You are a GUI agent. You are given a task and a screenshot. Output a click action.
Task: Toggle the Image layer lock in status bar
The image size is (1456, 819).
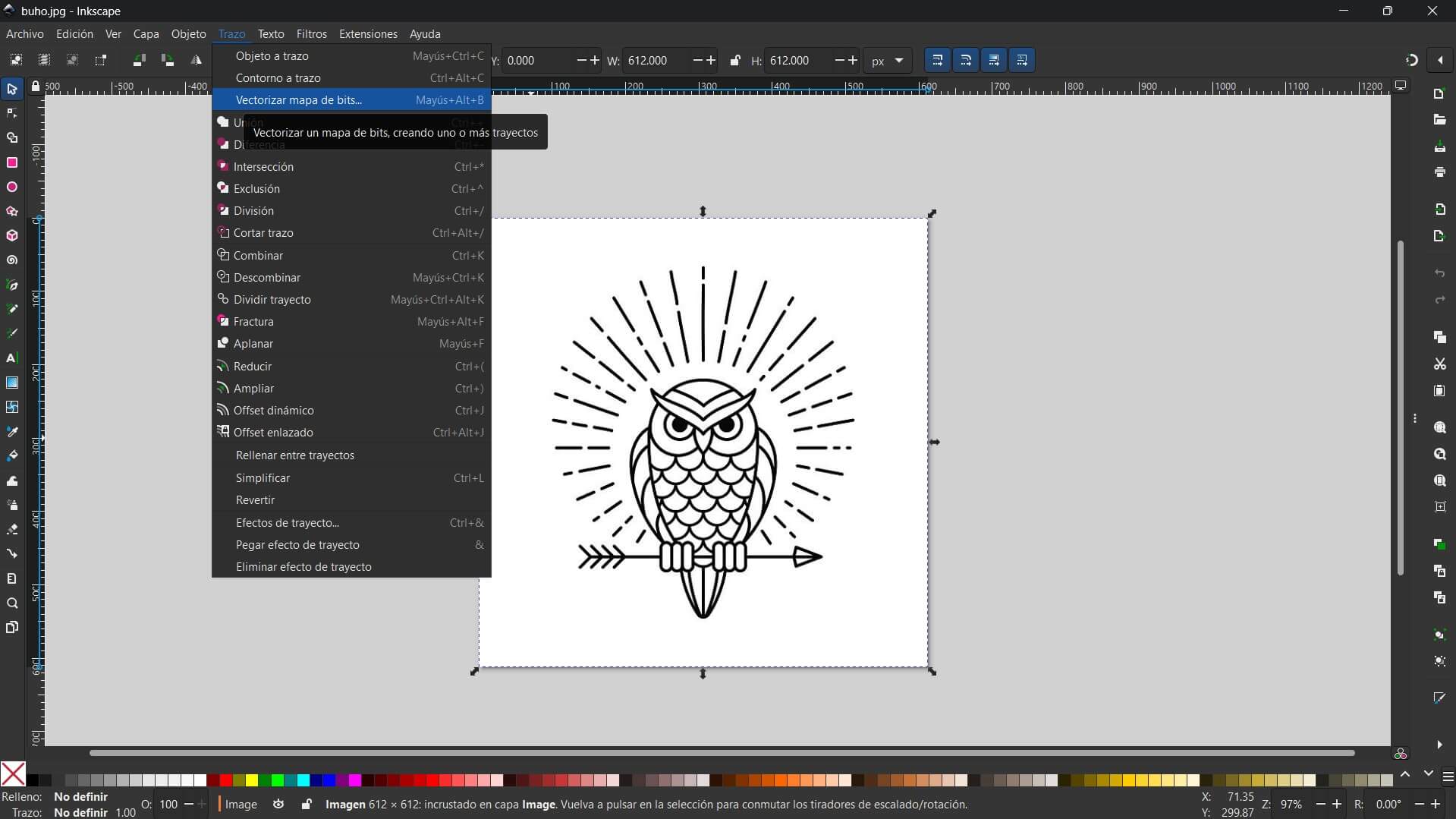click(x=306, y=804)
